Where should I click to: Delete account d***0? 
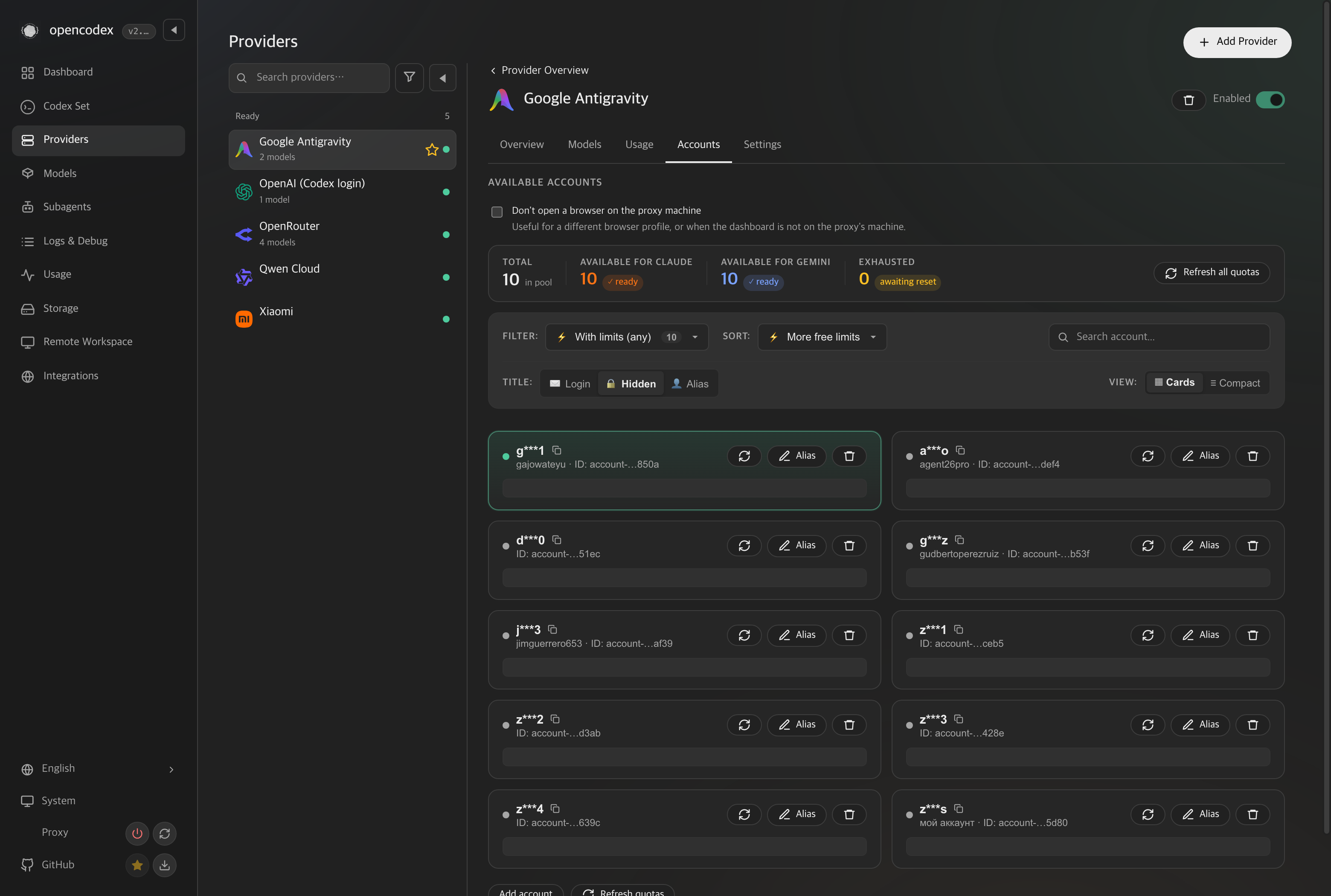(849, 546)
